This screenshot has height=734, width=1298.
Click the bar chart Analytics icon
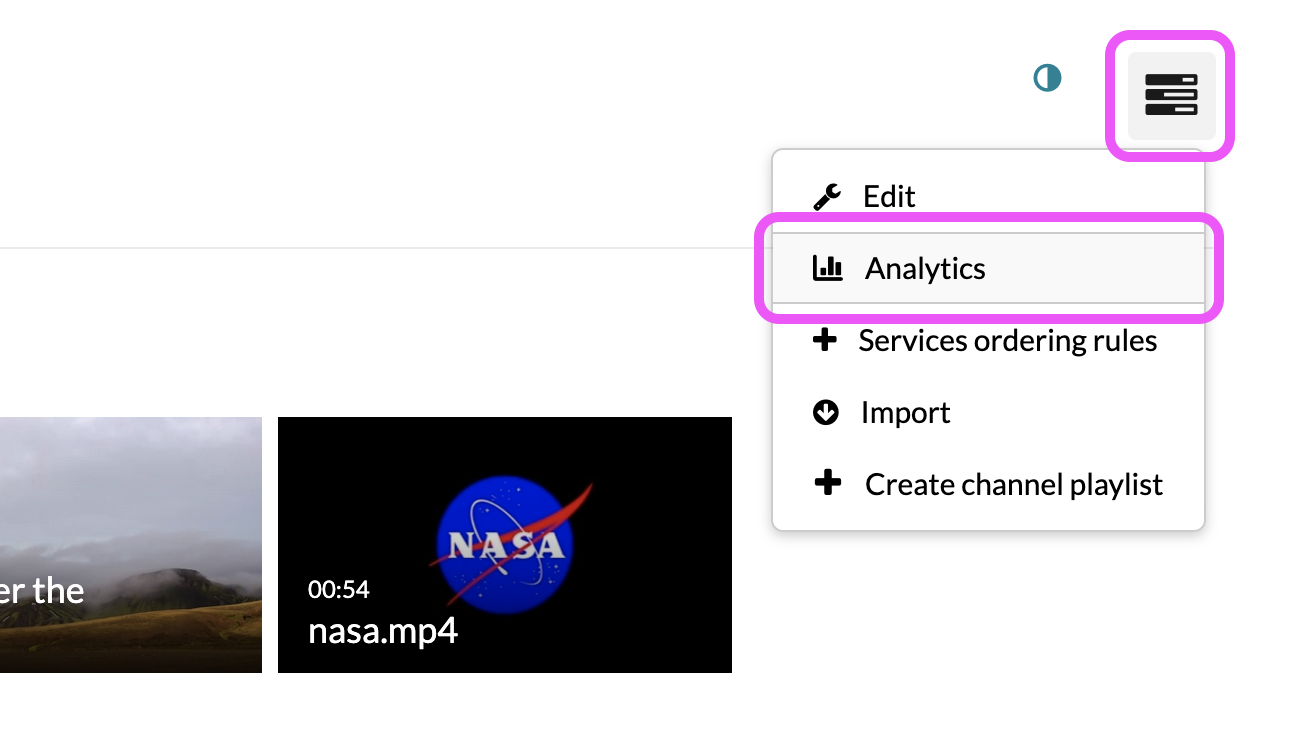(x=827, y=268)
